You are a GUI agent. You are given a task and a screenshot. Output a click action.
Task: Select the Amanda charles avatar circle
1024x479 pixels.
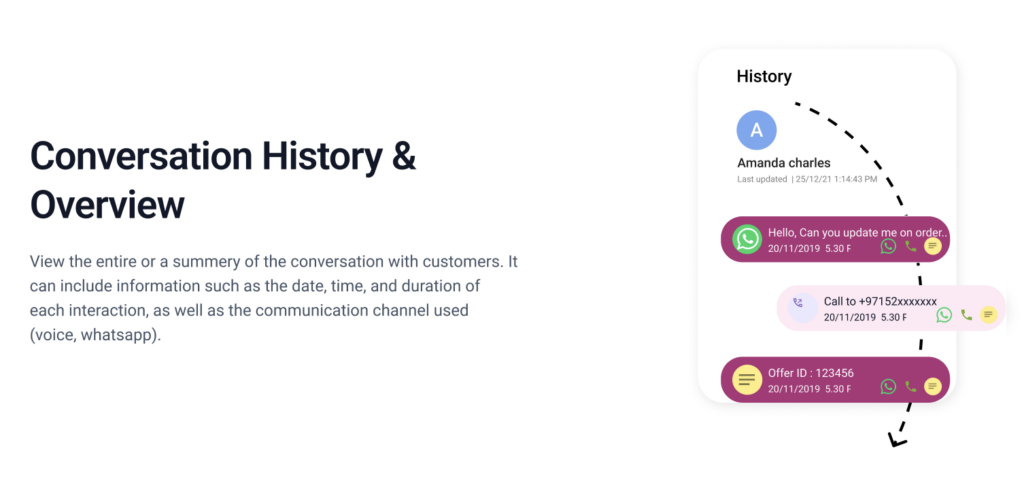click(756, 130)
